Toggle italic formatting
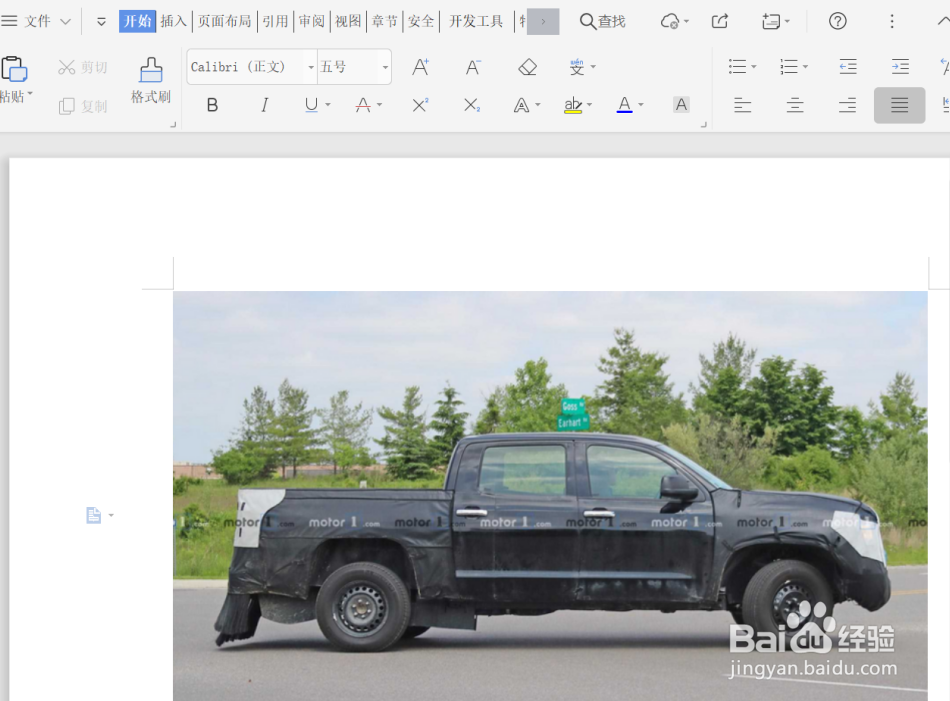The image size is (950, 701). [264, 105]
